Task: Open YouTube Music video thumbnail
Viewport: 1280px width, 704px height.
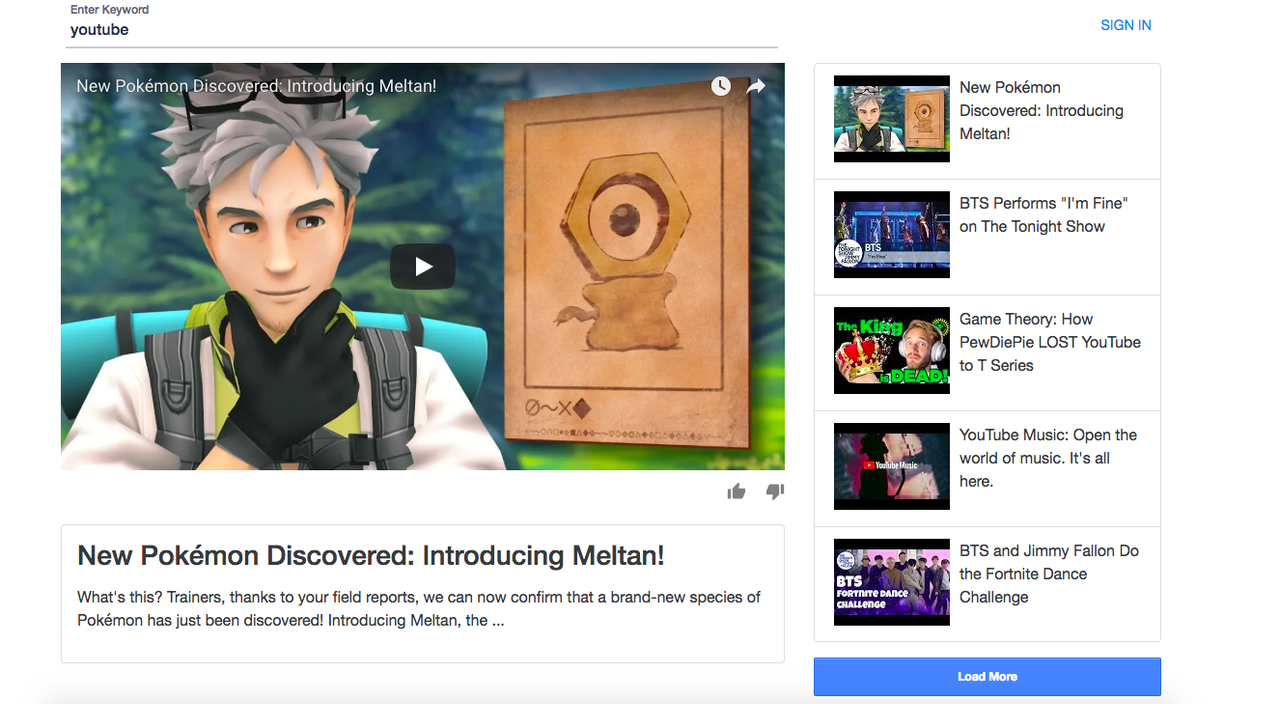Action: coord(892,467)
